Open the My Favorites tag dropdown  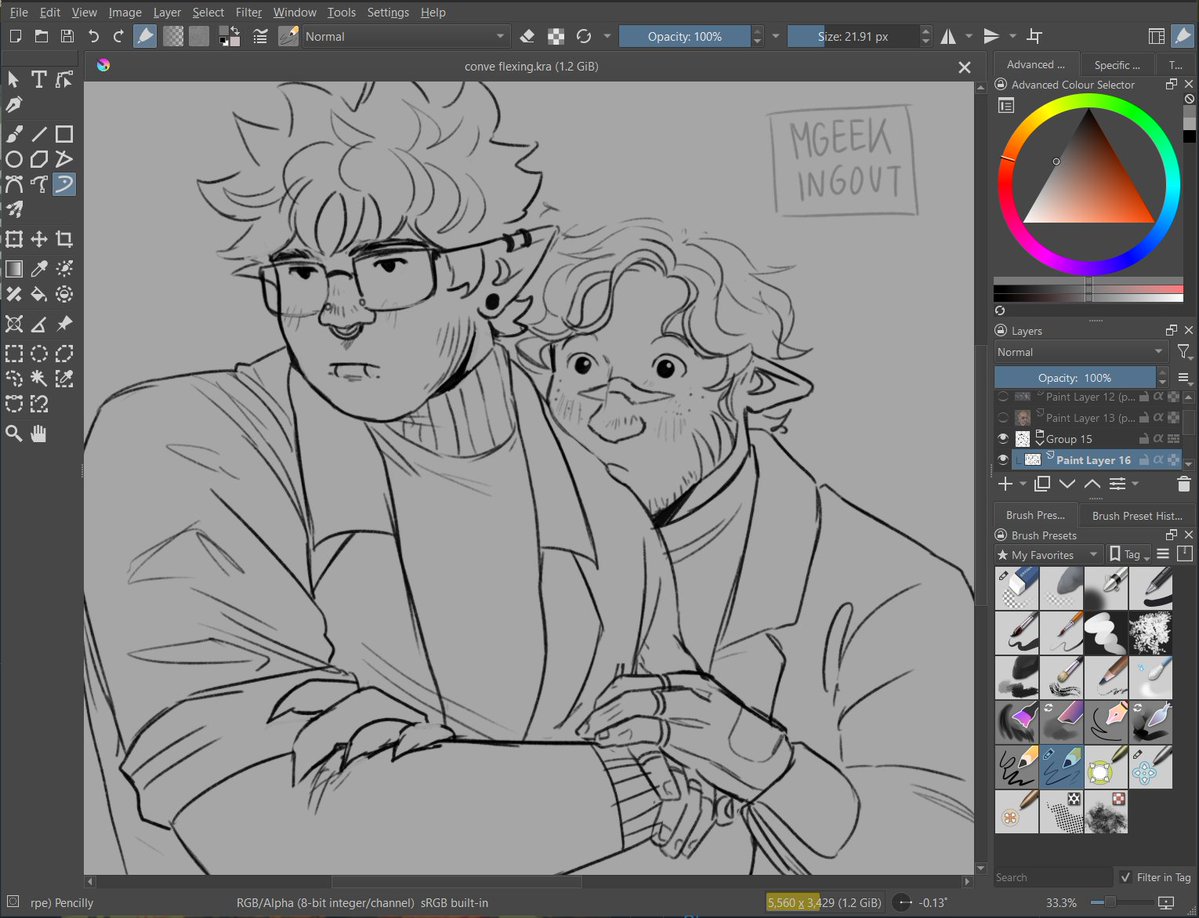1048,555
